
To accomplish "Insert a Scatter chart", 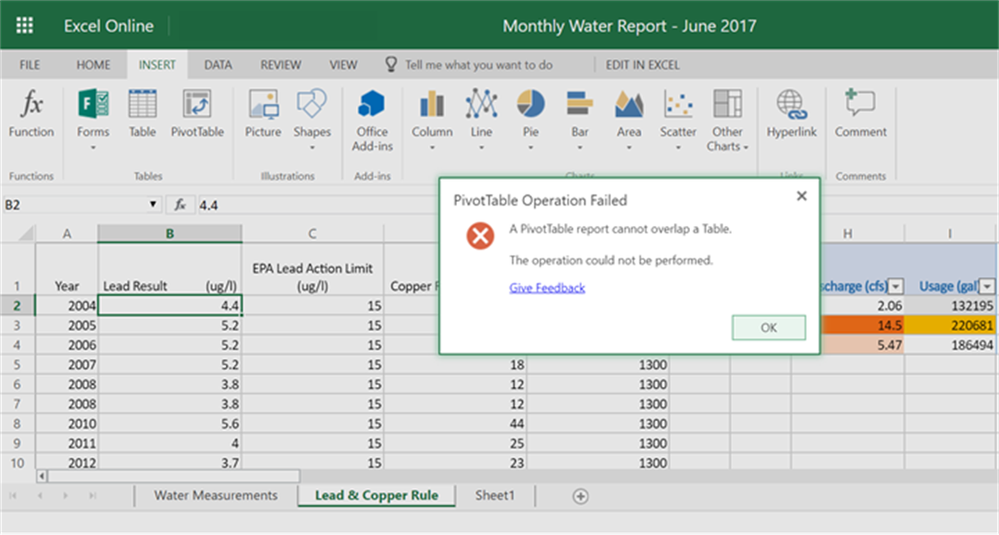I will 678,120.
